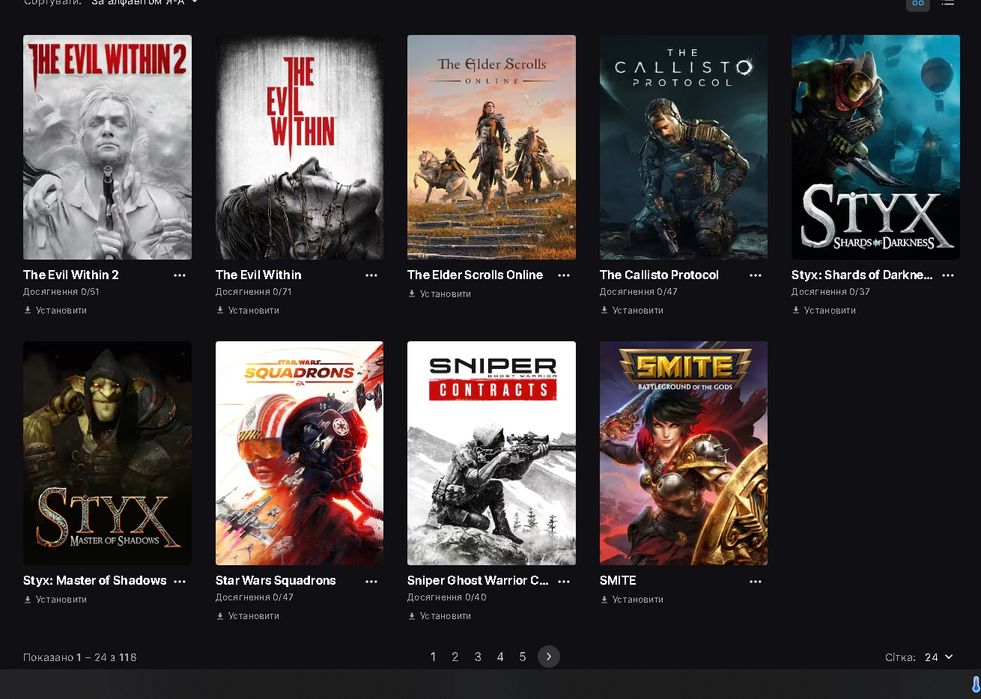Click Star Wars Squadrons title text
The height and width of the screenshot is (699, 981).
[275, 581]
